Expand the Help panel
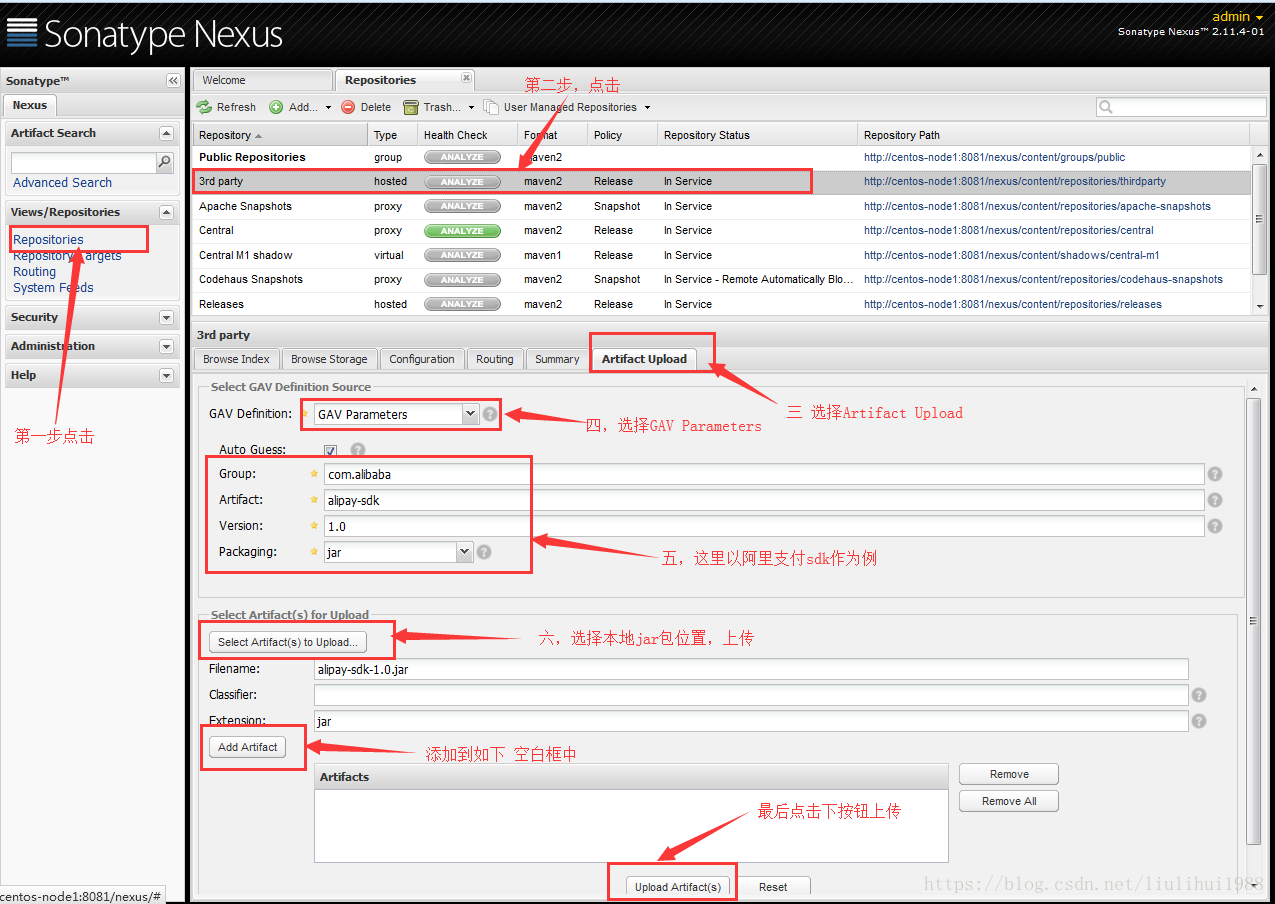The height and width of the screenshot is (904, 1275). coord(166,375)
